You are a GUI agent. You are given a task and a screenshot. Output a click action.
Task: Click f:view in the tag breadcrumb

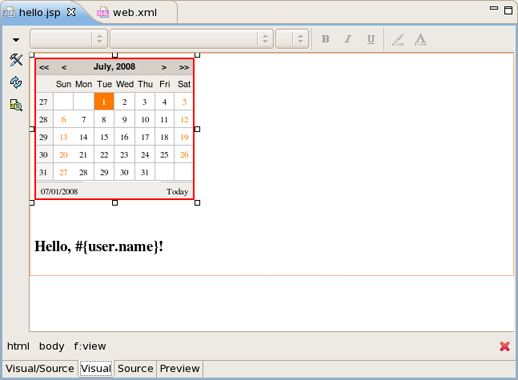90,346
